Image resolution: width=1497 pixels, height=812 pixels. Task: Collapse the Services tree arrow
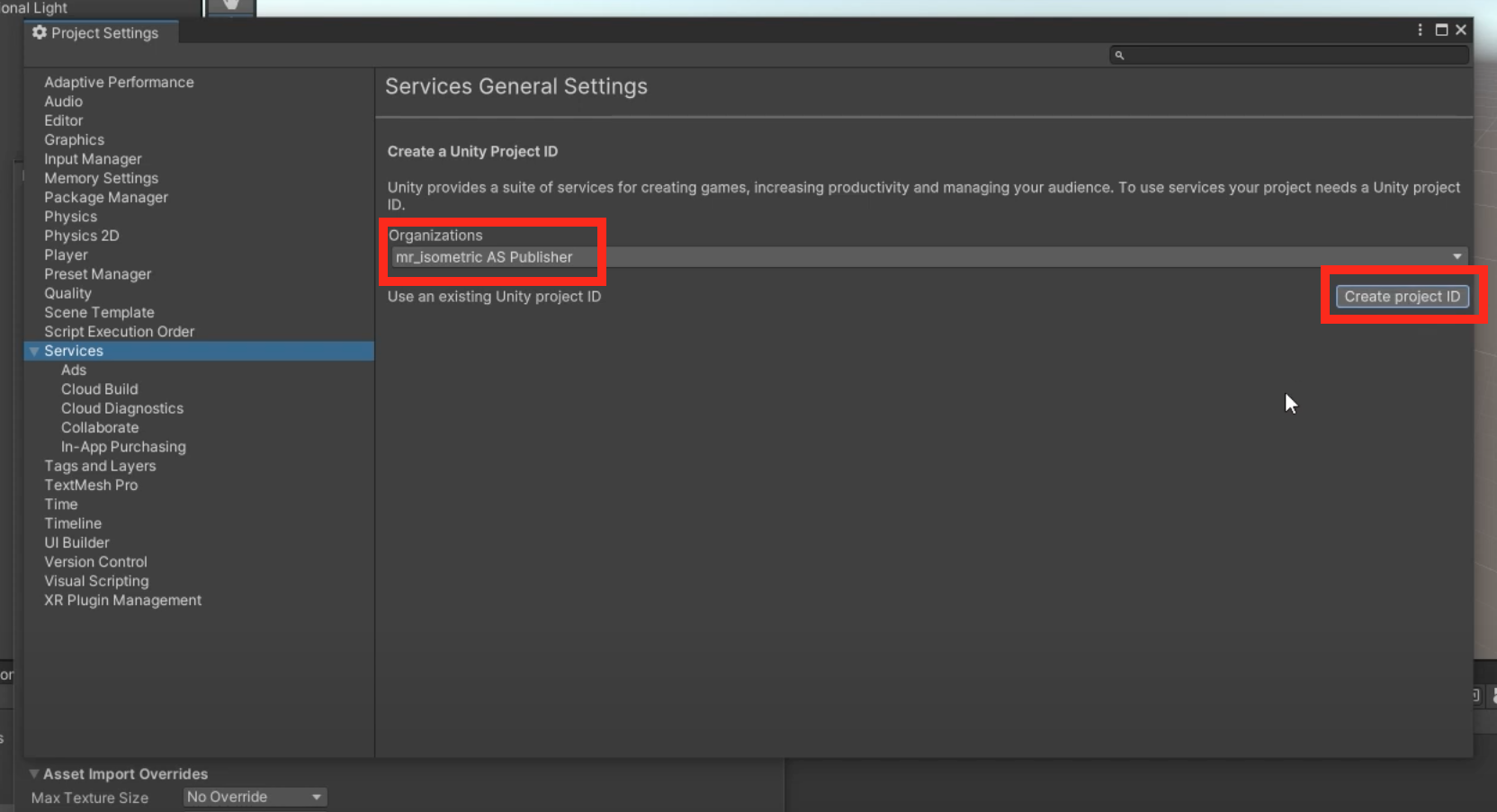coord(34,352)
